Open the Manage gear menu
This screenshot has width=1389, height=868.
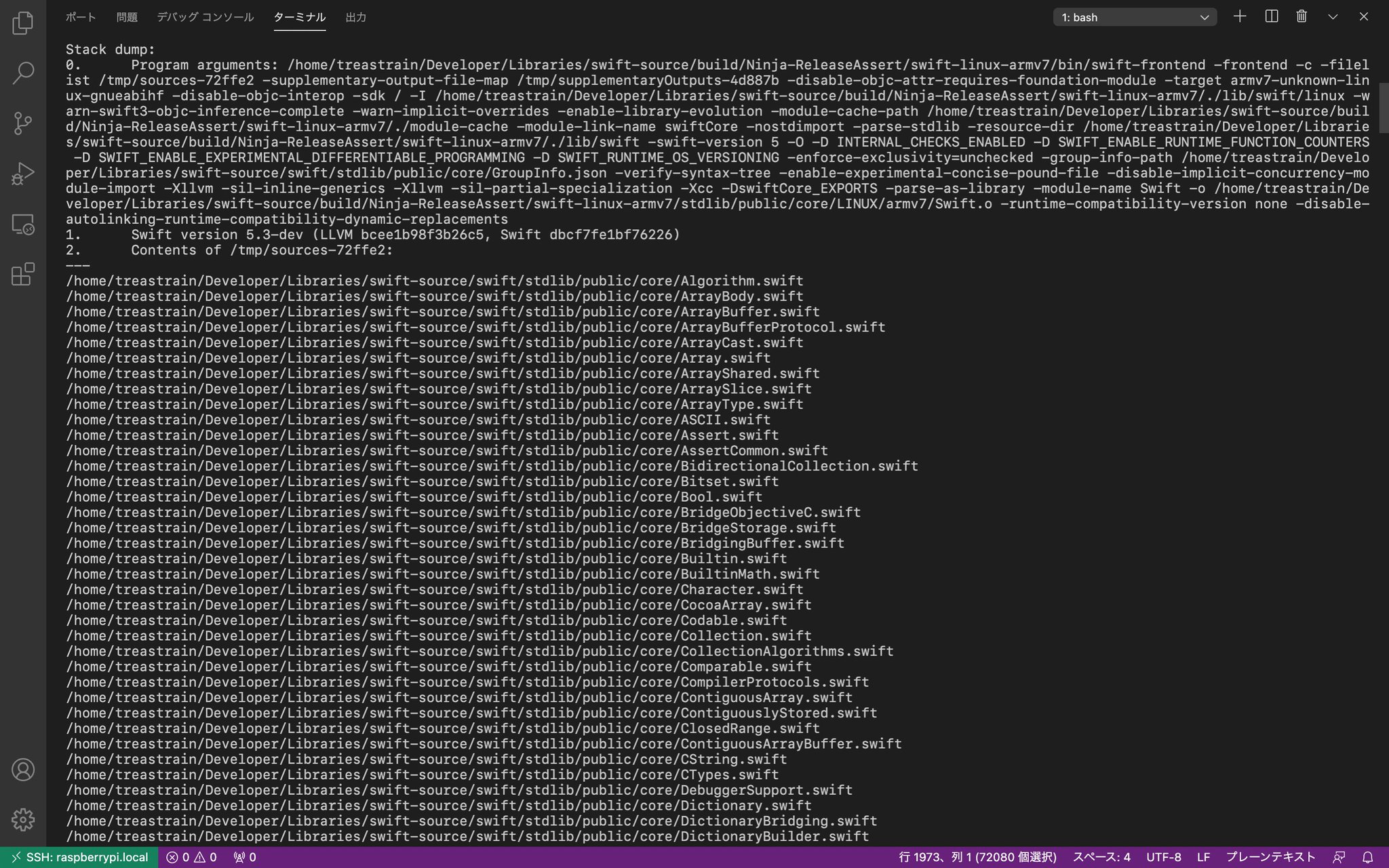(22, 819)
